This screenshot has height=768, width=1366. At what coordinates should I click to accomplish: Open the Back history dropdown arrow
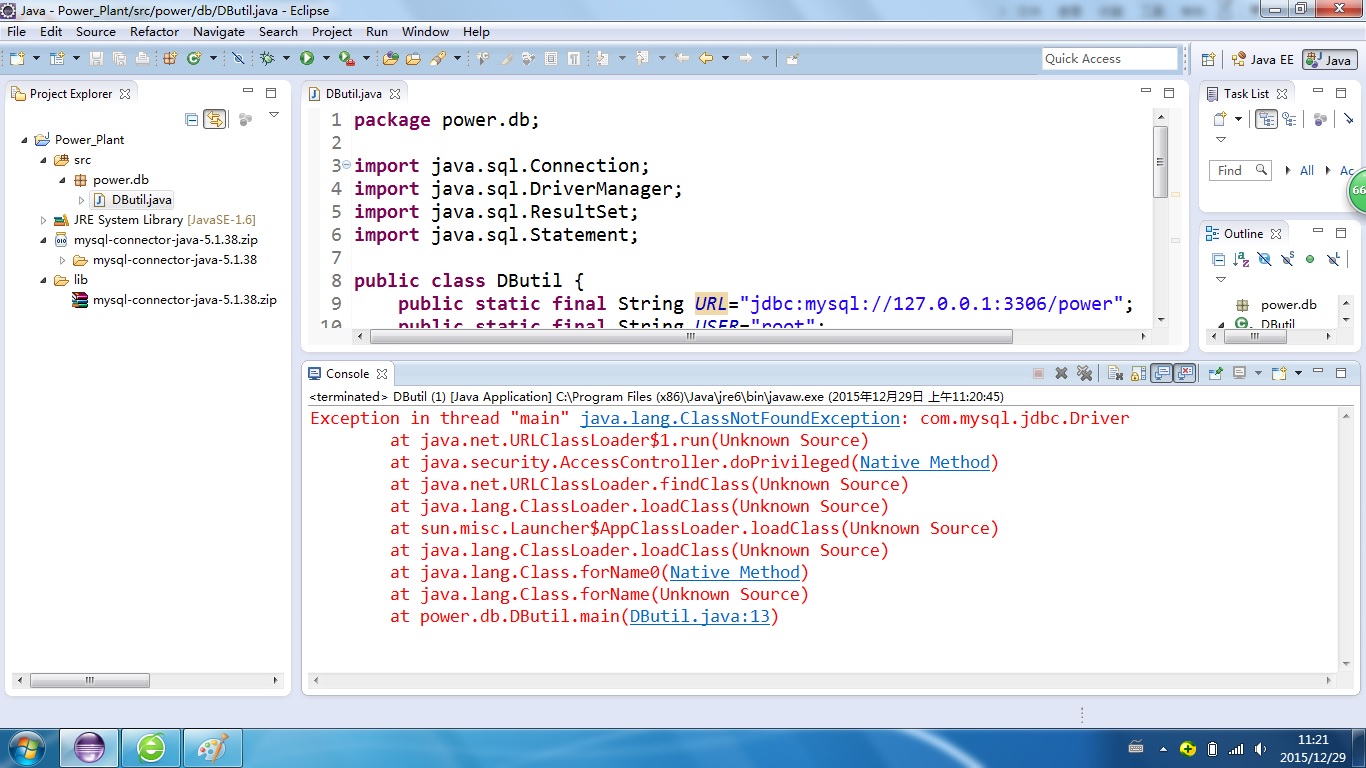[x=725, y=58]
